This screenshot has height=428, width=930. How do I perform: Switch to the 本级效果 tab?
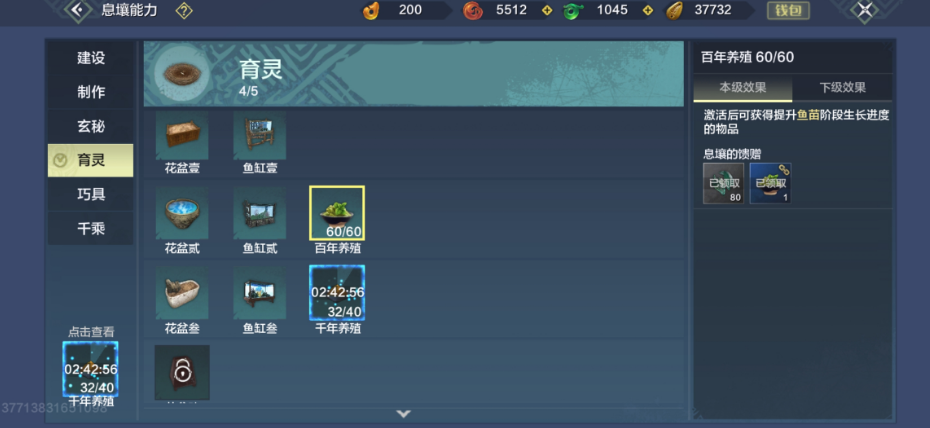(743, 88)
